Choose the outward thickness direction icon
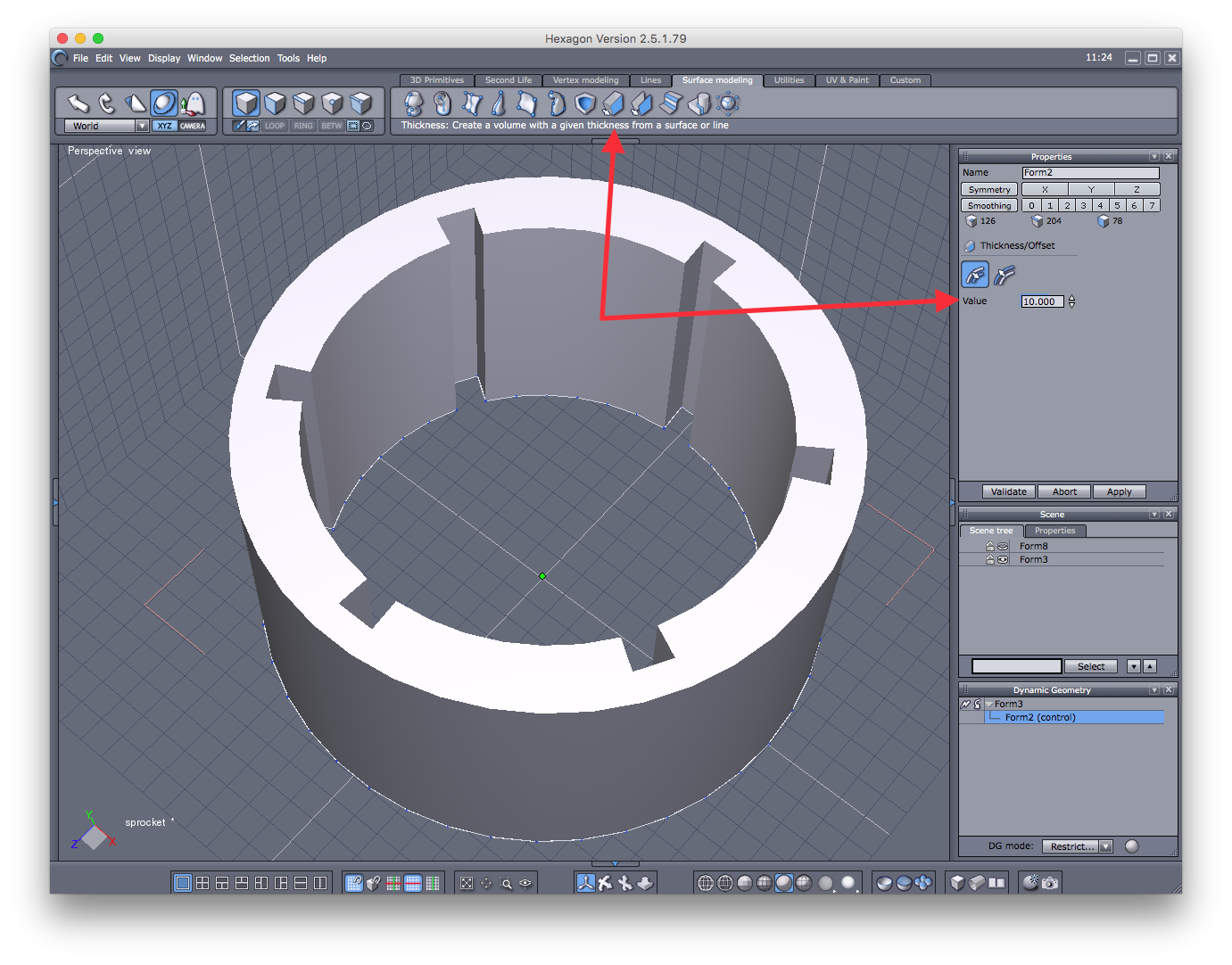 tap(1005, 275)
